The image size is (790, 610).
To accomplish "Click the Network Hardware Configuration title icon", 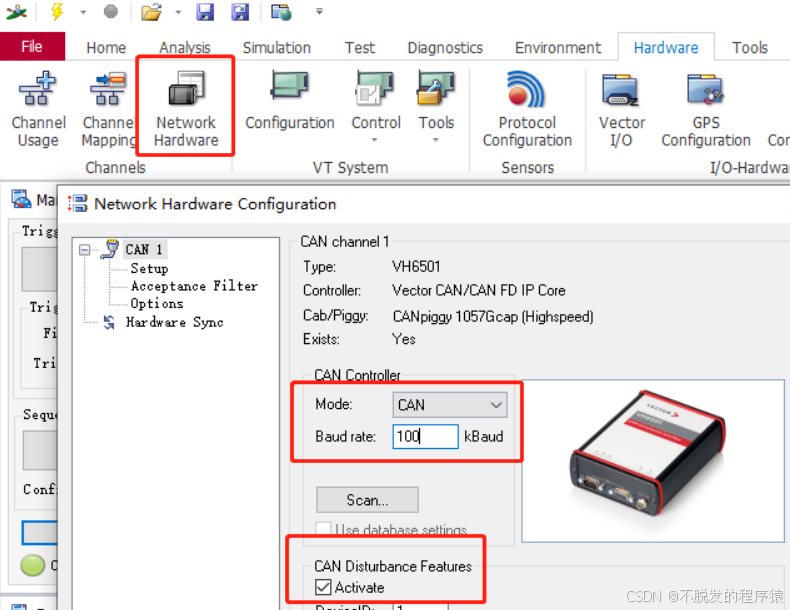I will point(78,204).
